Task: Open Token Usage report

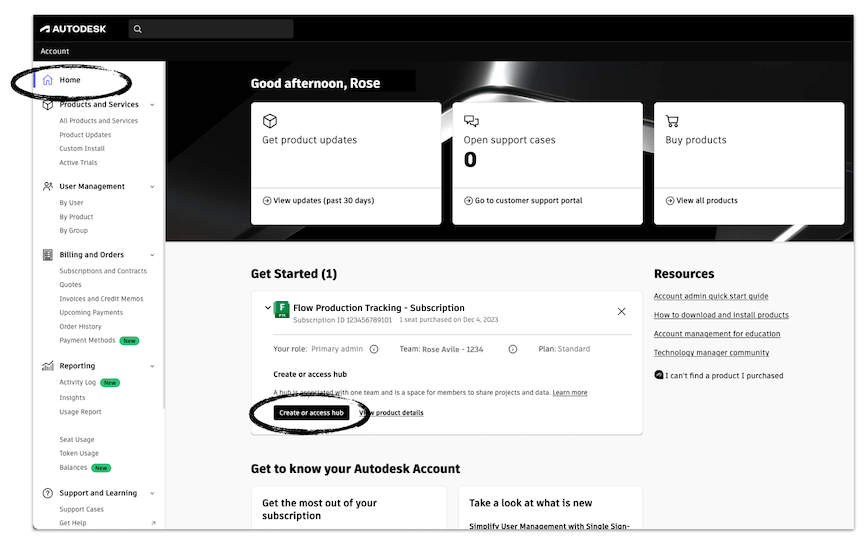Action: 79,453
